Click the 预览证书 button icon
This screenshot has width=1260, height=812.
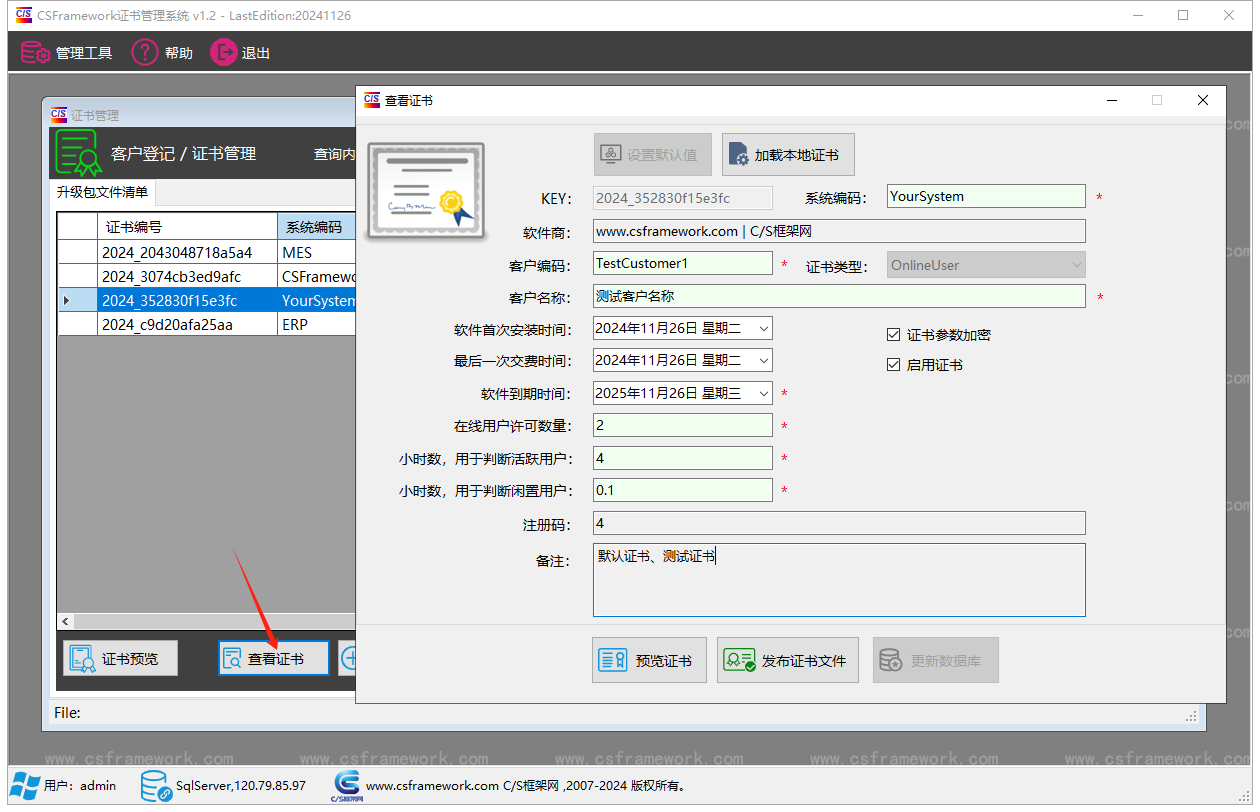point(612,660)
